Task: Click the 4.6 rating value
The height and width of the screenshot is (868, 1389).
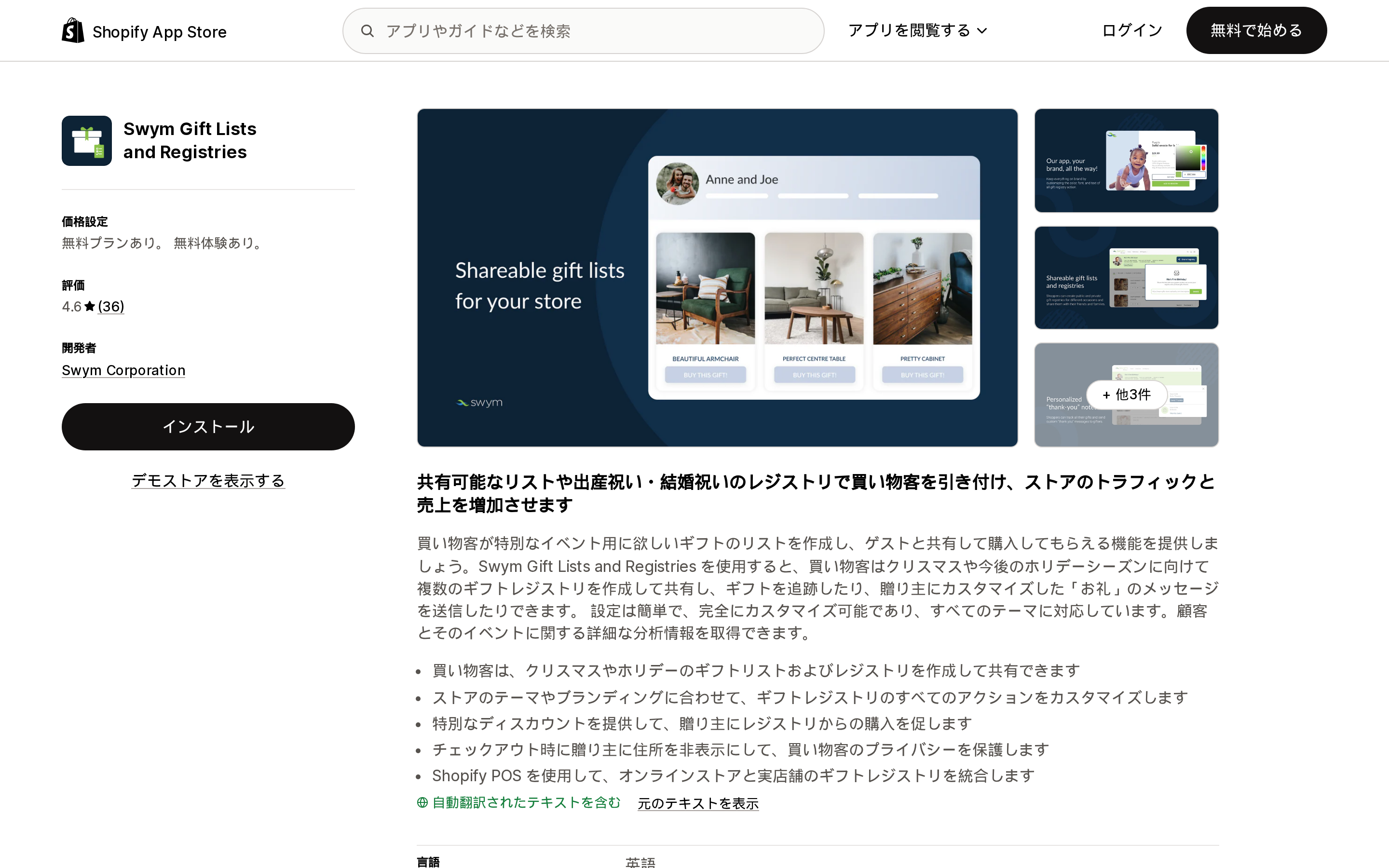Action: 72,307
